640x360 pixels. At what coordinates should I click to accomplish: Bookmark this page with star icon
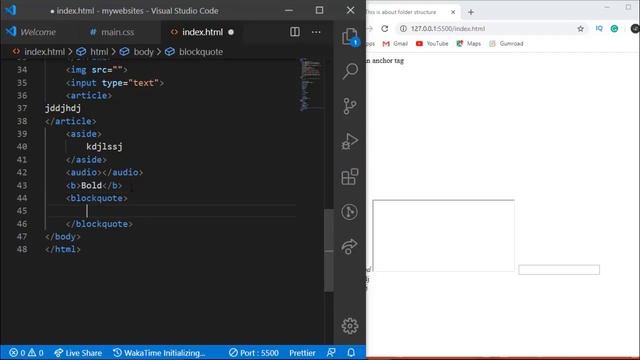[580, 29]
